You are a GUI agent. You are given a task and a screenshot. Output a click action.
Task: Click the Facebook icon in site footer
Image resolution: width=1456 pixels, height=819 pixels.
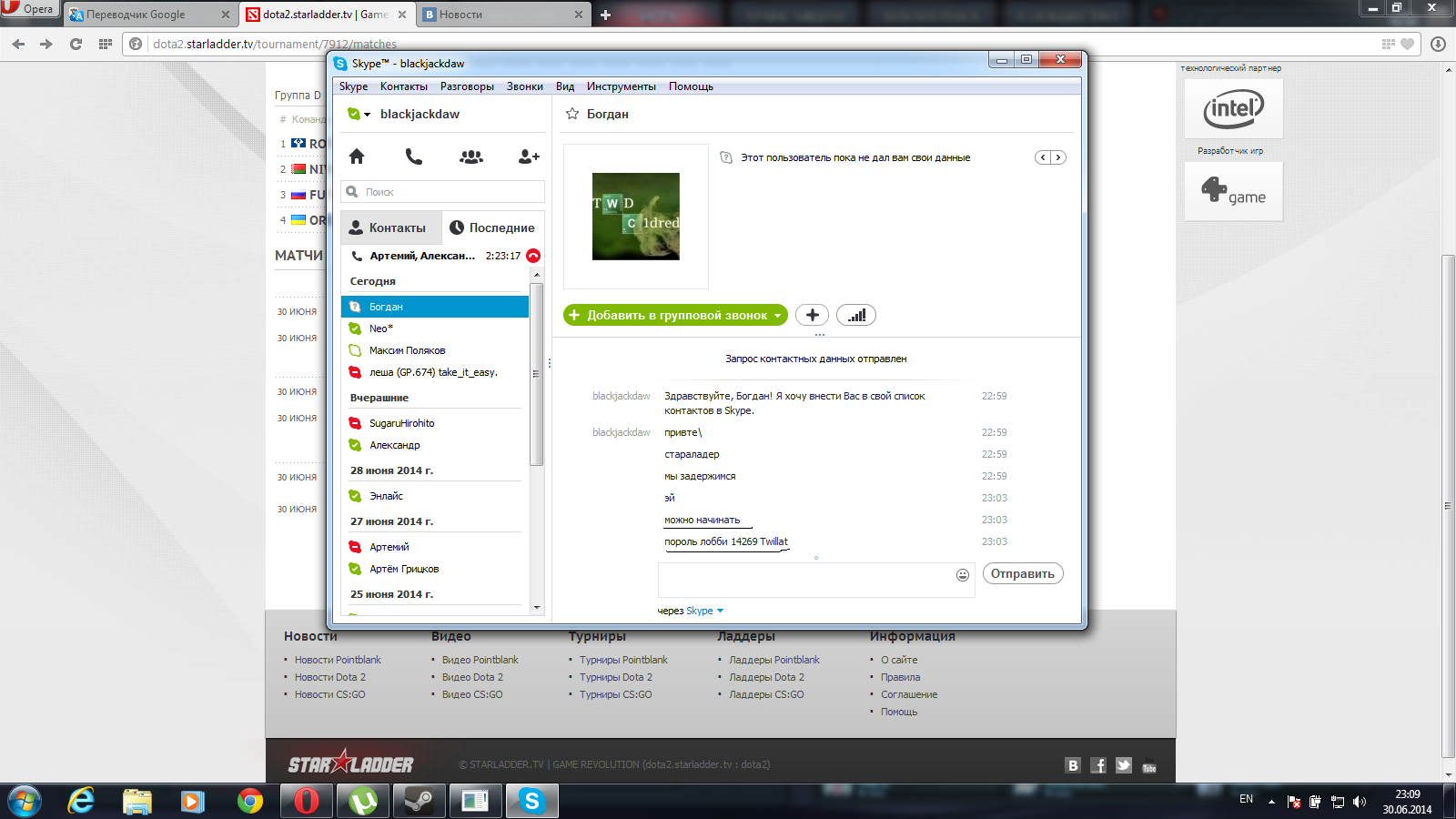[x=1098, y=765]
